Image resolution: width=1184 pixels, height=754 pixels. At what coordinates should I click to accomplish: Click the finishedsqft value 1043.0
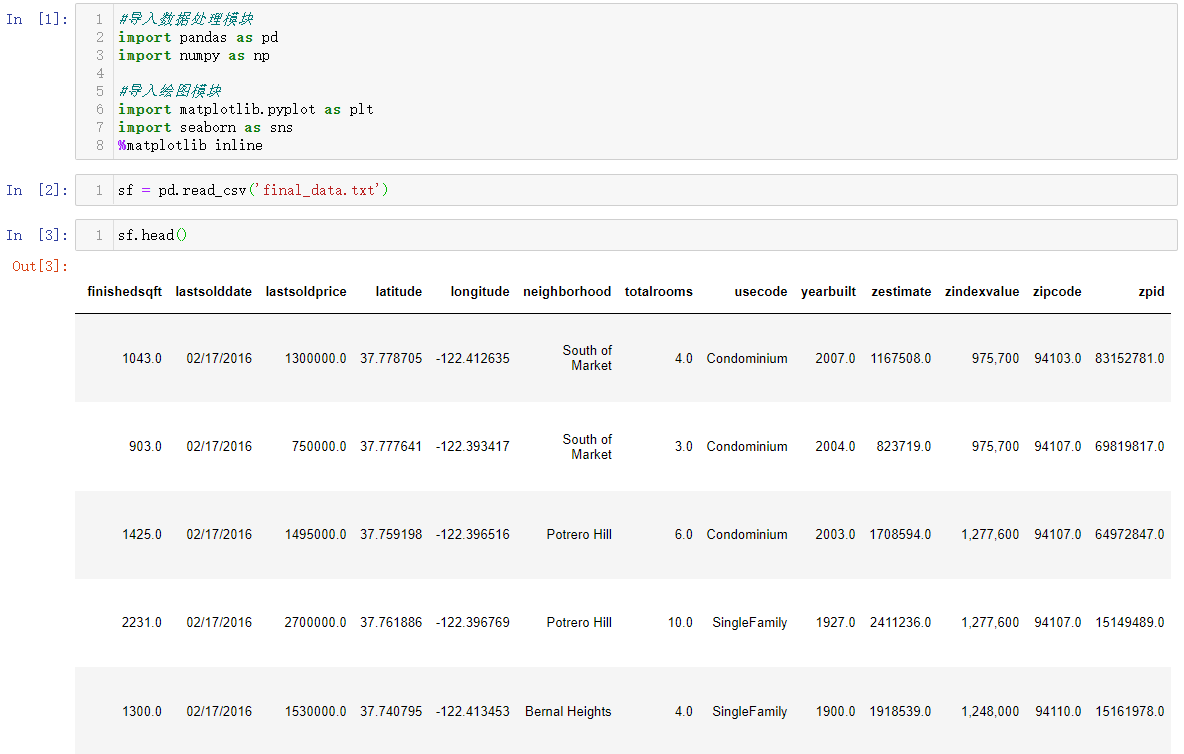(x=142, y=359)
